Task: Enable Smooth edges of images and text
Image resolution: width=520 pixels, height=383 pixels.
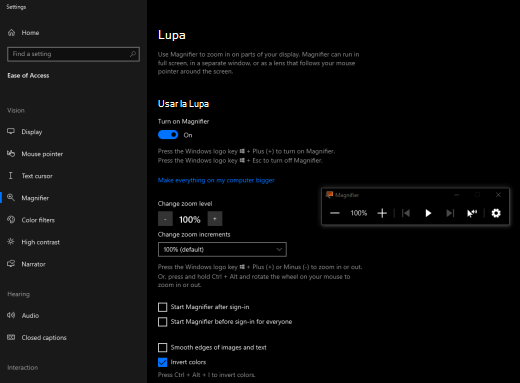Action: 162,348
